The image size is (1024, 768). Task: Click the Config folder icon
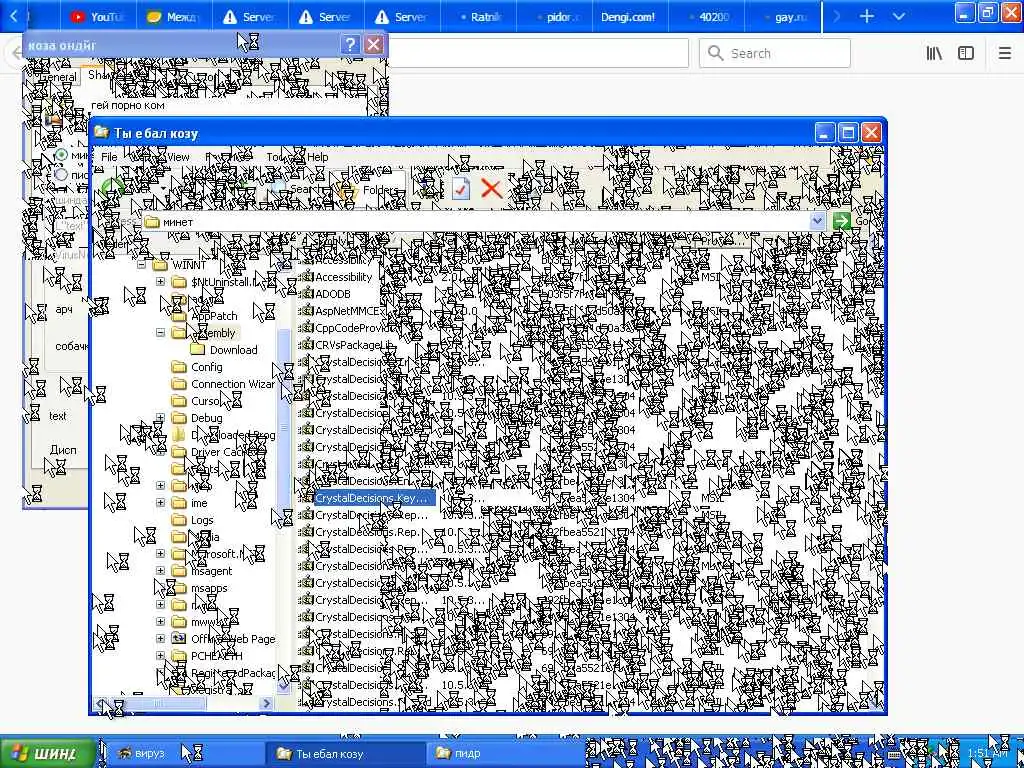[x=179, y=367]
